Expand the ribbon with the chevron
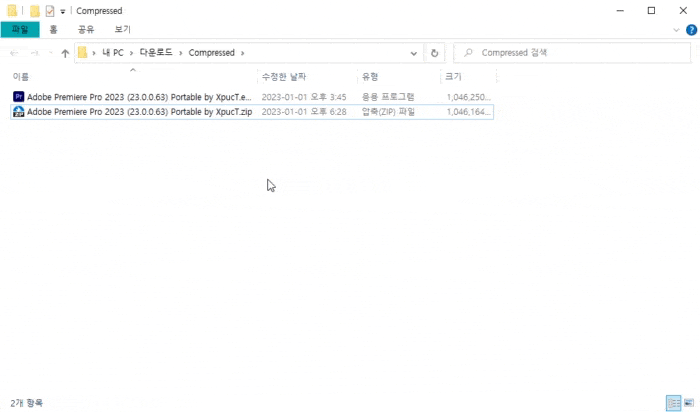This screenshot has height=412, width=700. (x=676, y=30)
